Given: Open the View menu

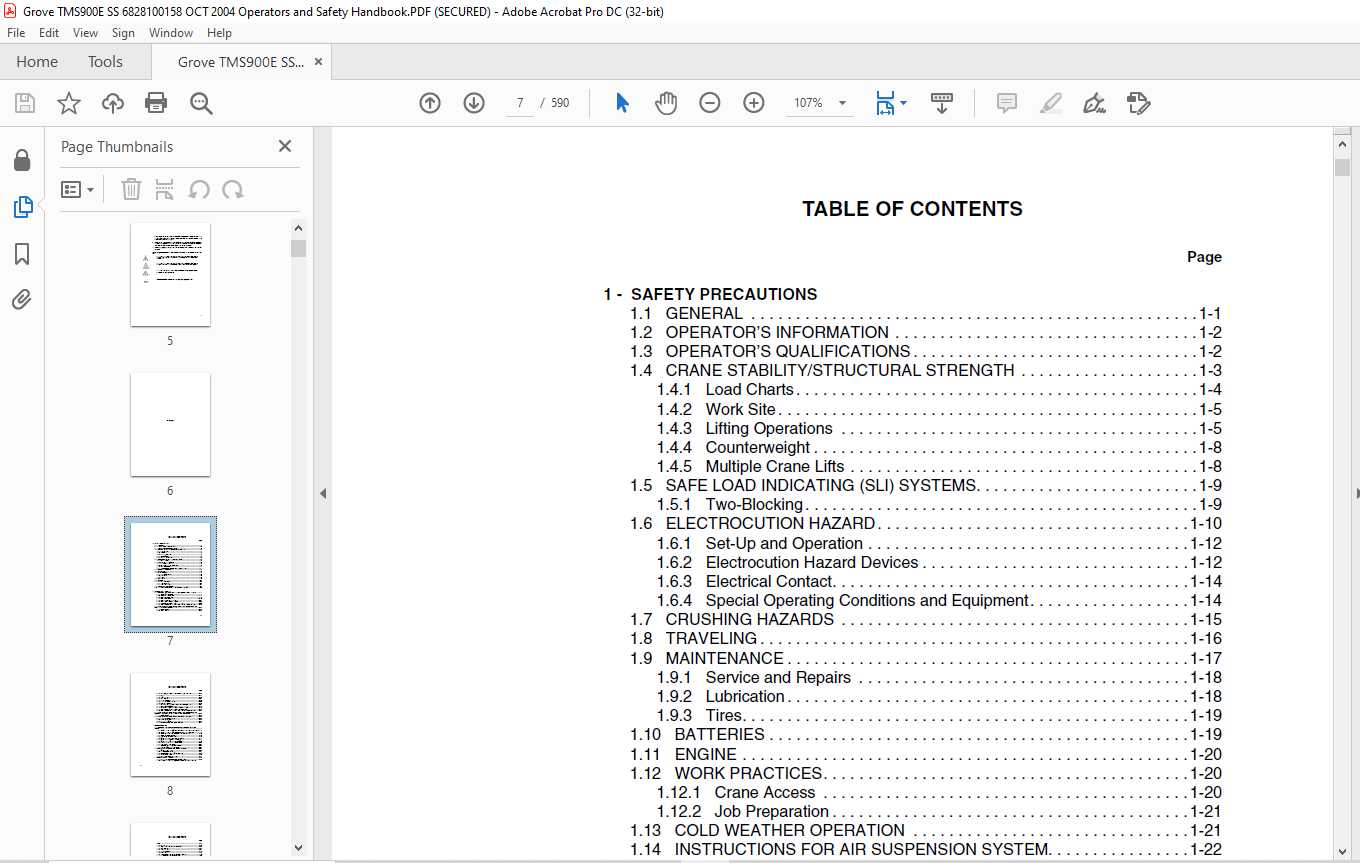Looking at the screenshot, I should (85, 33).
